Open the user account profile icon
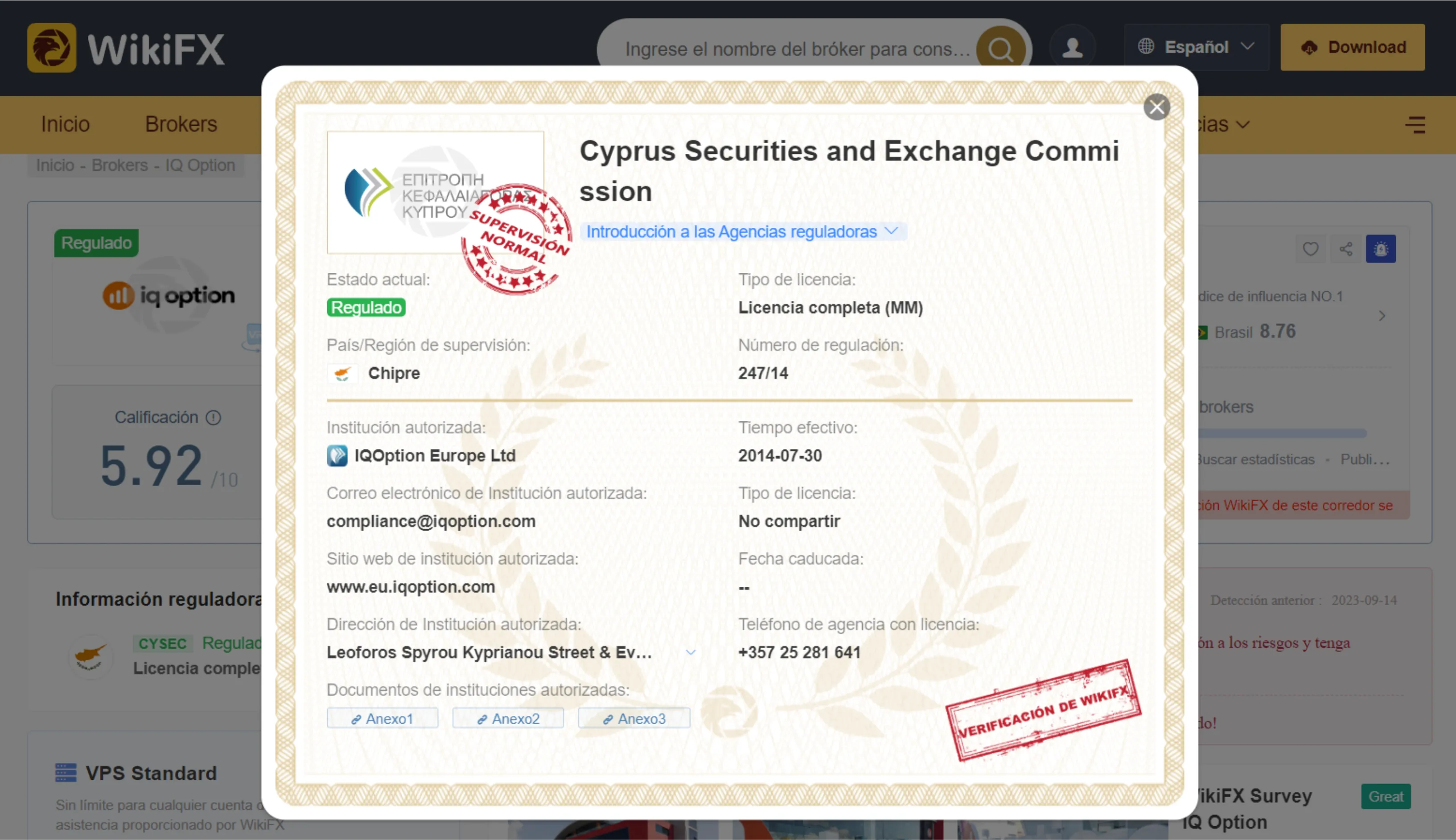The height and width of the screenshot is (840, 1456). pyautogui.click(x=1073, y=47)
